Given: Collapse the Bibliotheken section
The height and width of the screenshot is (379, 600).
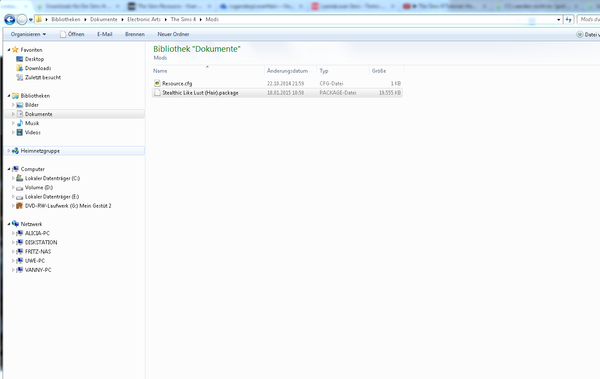Looking at the screenshot, I should 9,96.
